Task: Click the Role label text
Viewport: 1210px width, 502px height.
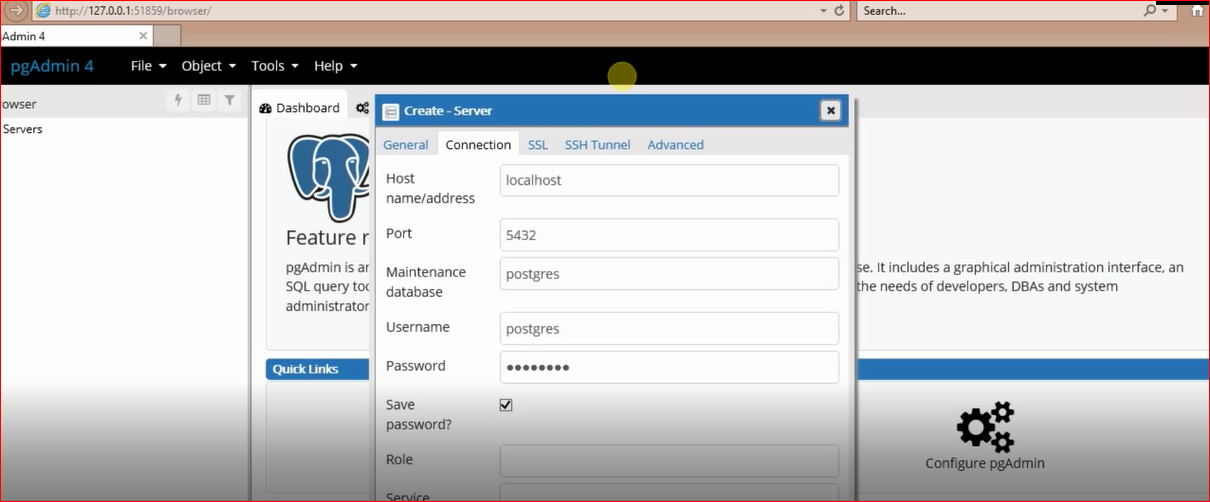Action: click(x=399, y=460)
